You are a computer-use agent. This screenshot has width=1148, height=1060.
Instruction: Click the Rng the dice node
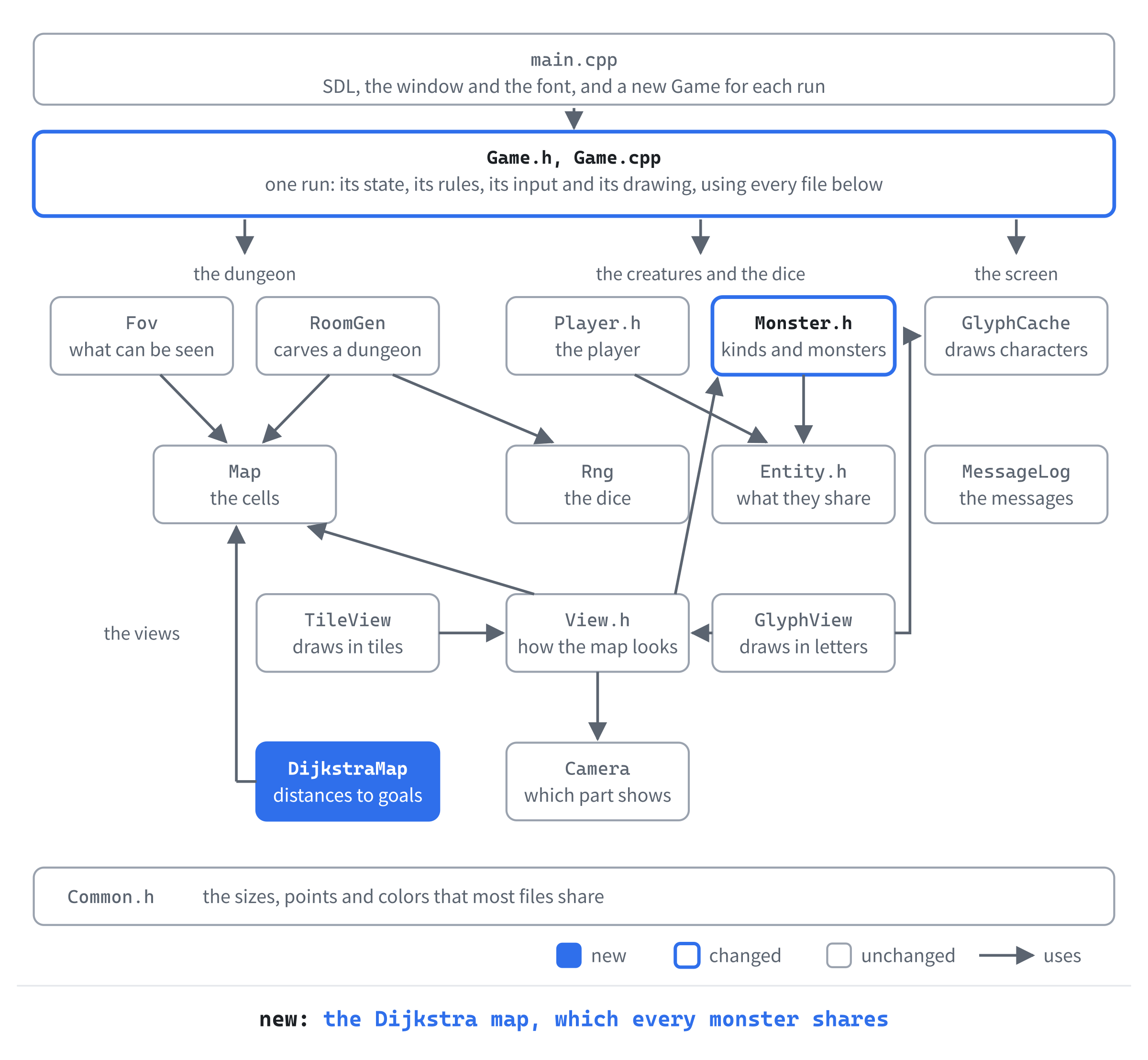click(597, 485)
